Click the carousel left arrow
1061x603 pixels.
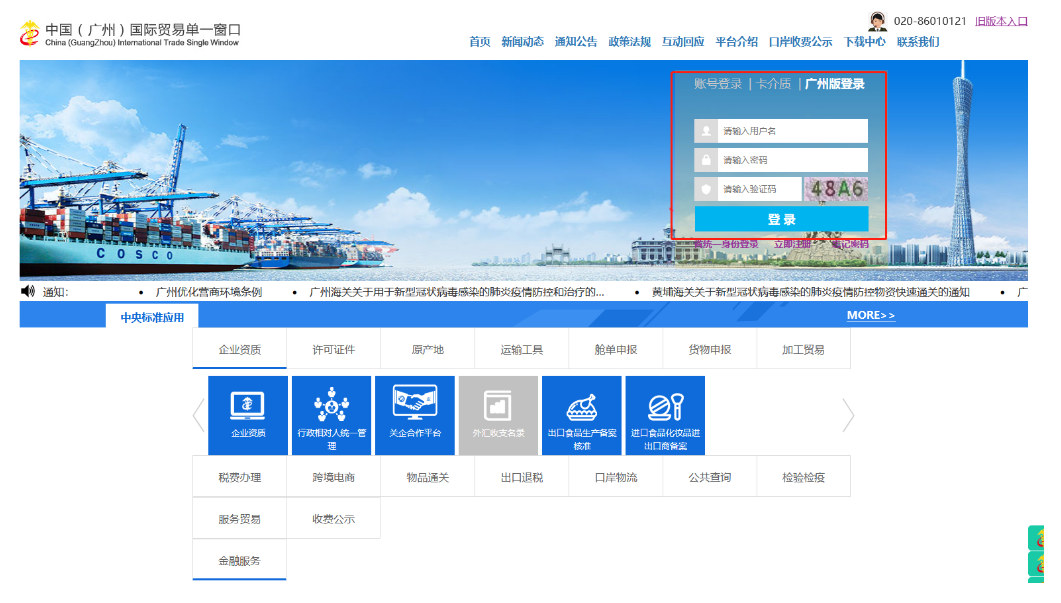tap(199, 415)
